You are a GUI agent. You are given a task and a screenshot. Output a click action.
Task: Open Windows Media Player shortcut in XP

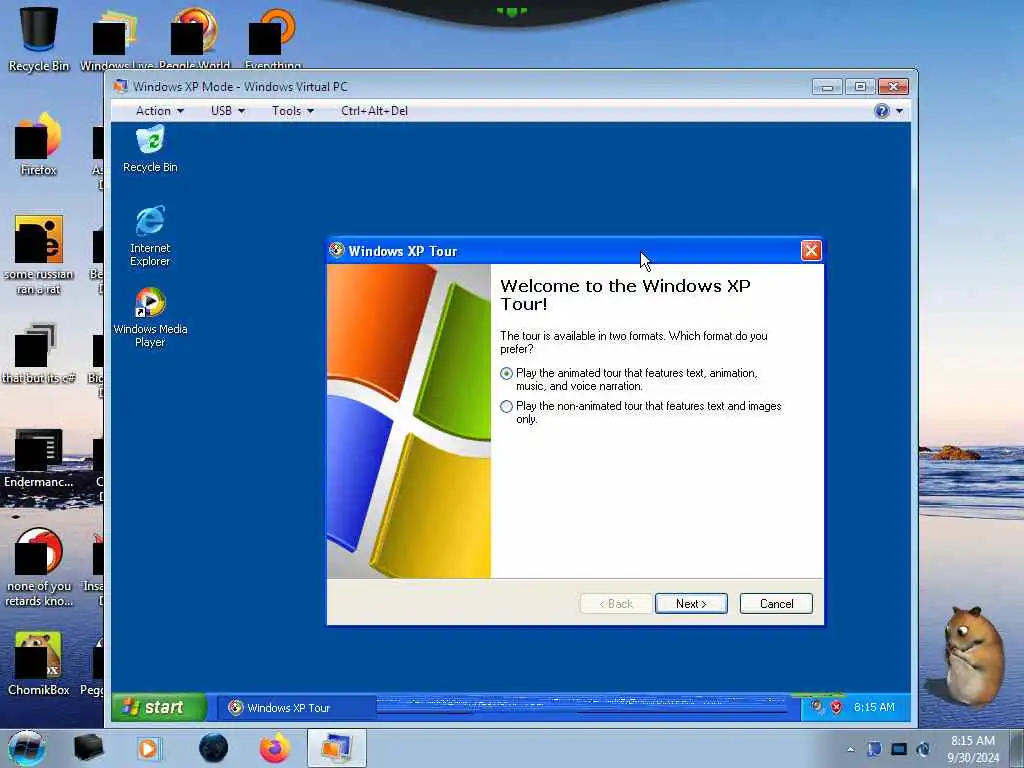coord(150,317)
